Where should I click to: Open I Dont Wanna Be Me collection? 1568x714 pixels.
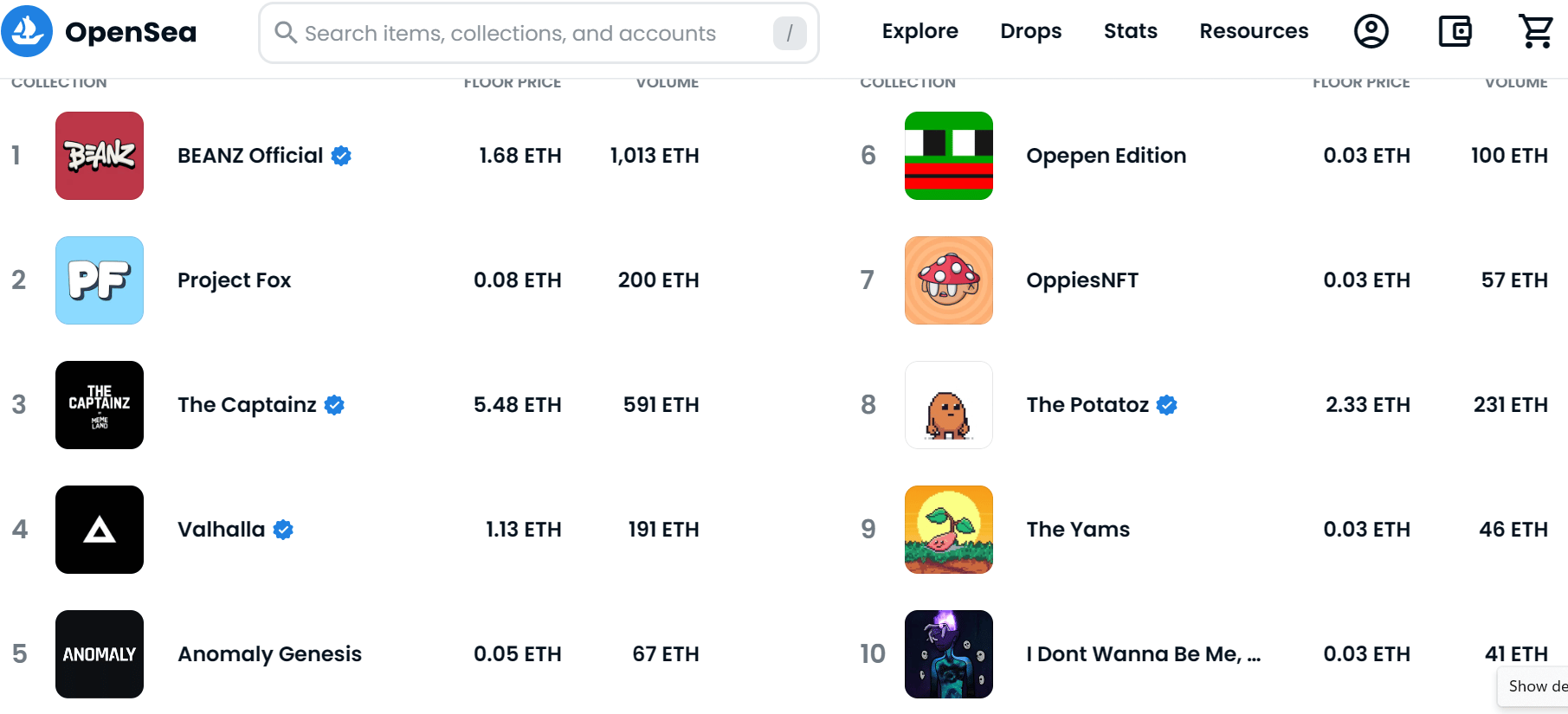point(1143,654)
